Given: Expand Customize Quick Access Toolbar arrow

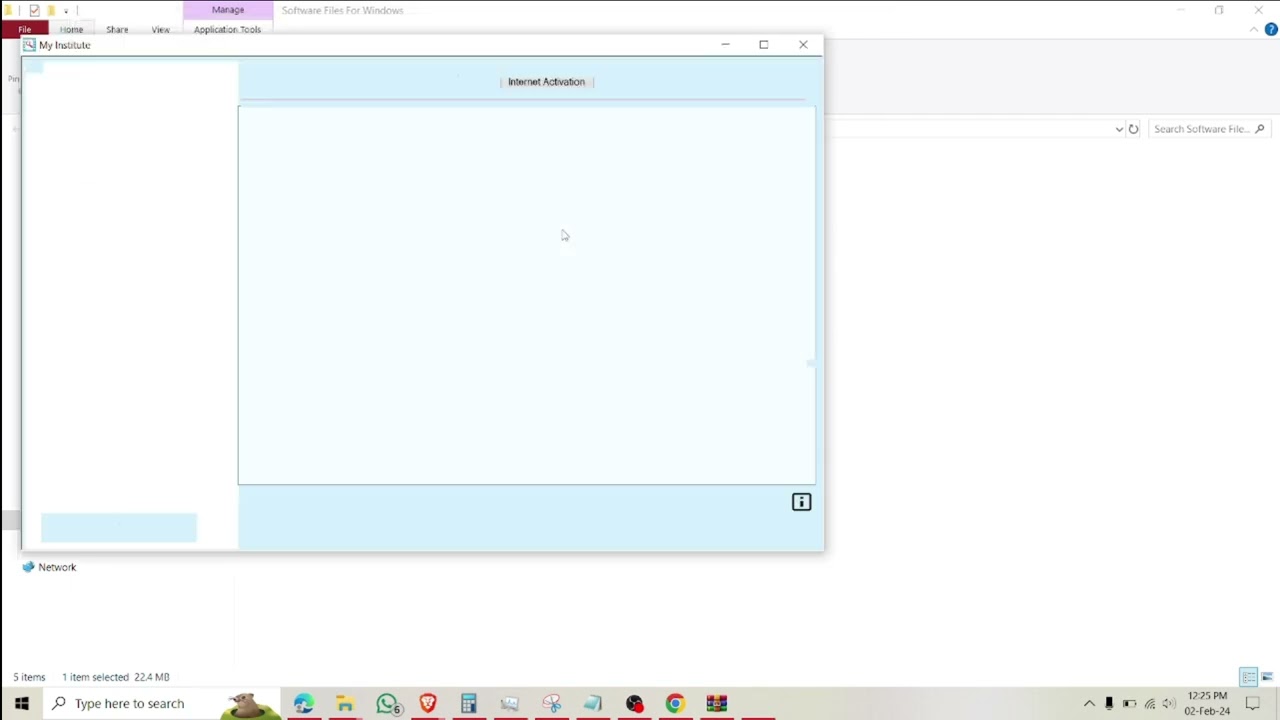Looking at the screenshot, I should coord(66,11).
